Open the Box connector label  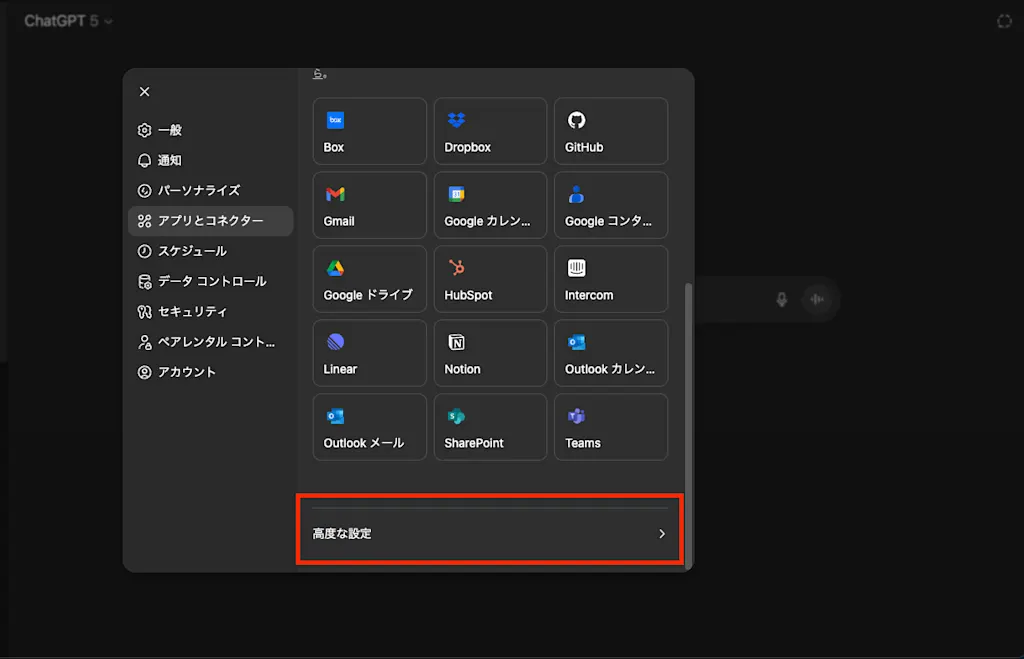(x=334, y=148)
